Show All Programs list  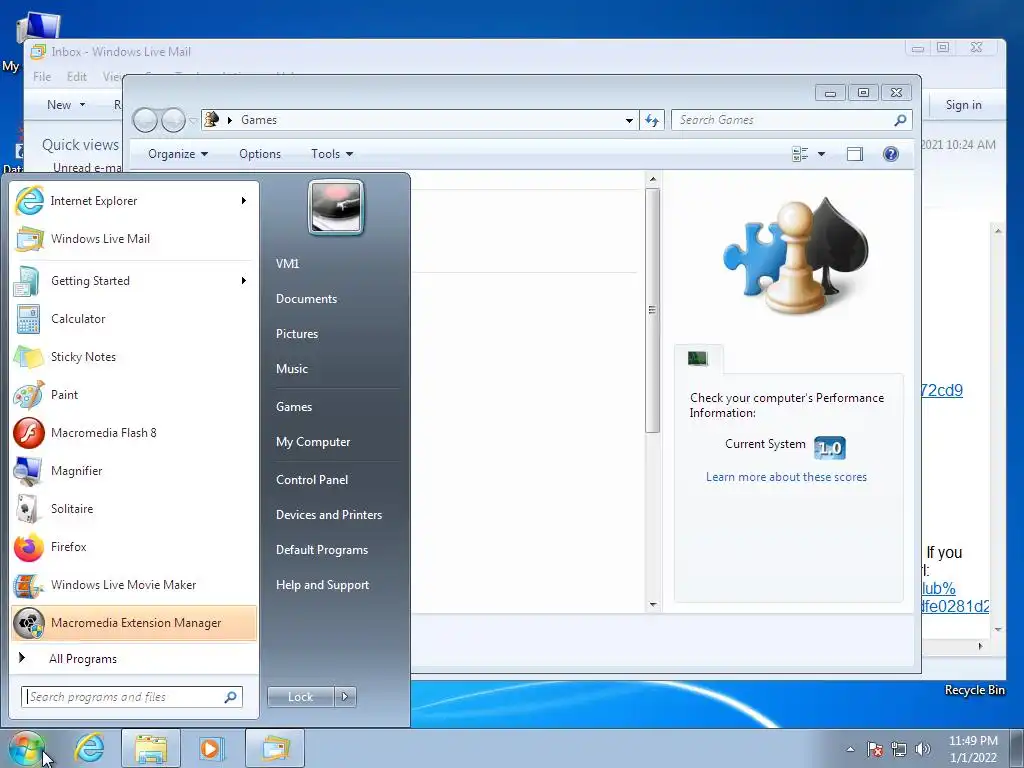pyautogui.click(x=134, y=658)
